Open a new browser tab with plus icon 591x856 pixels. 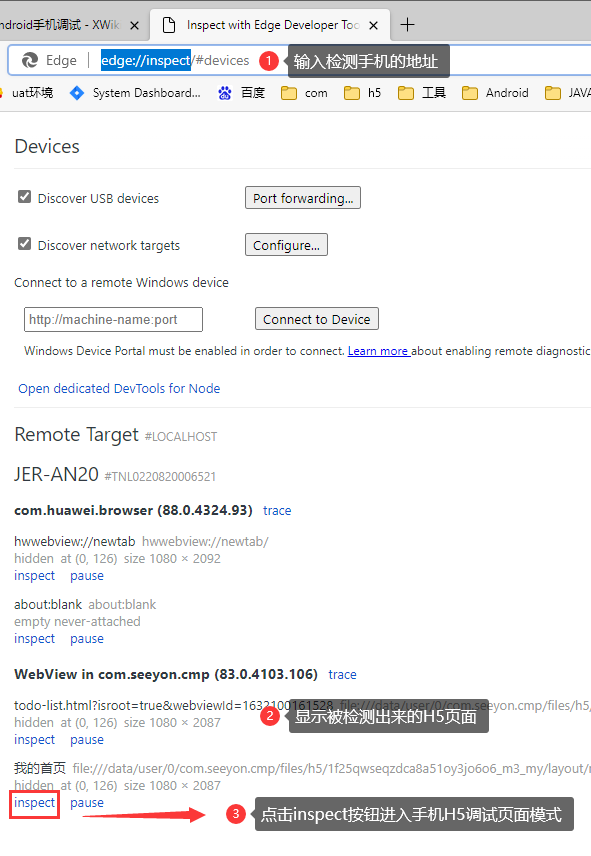407,25
